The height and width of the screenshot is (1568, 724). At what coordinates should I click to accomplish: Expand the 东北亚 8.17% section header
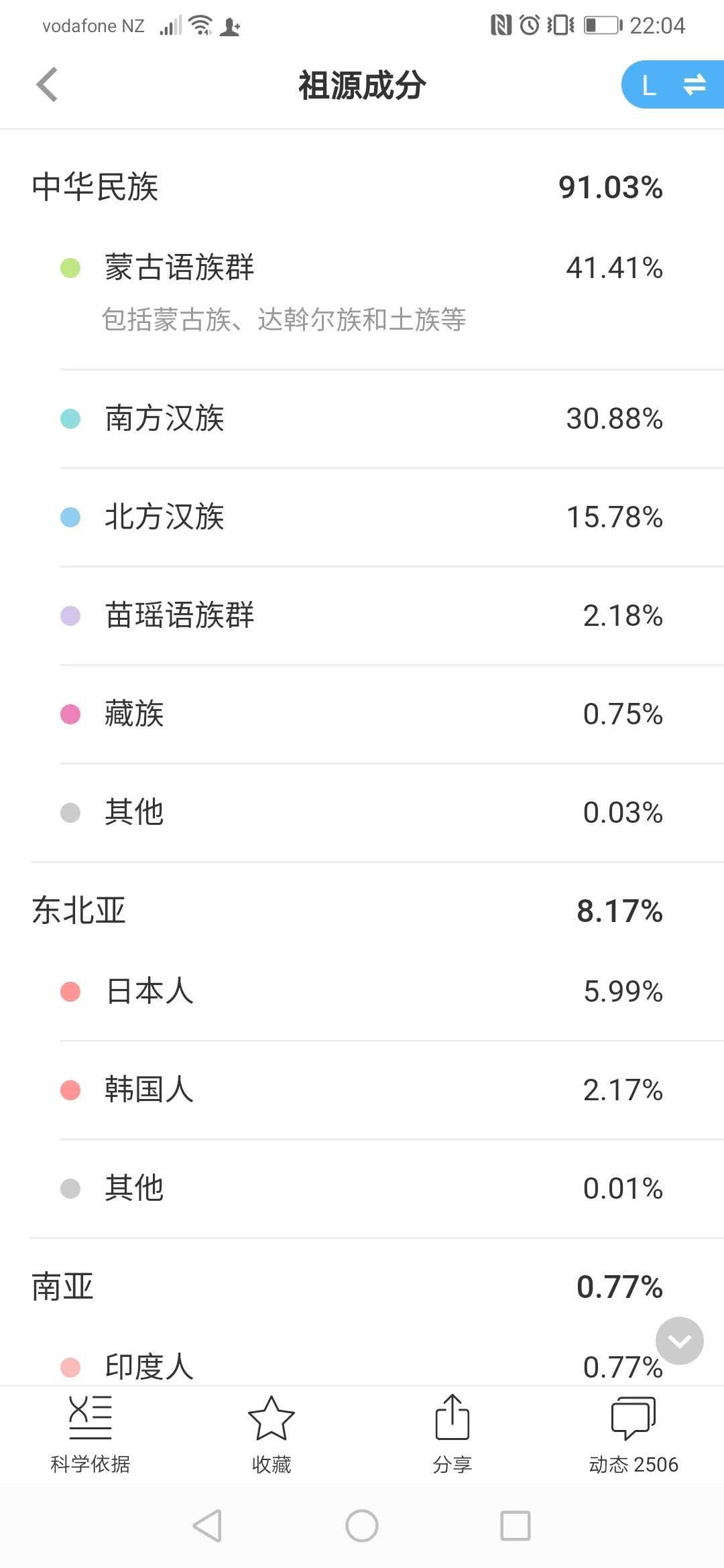coord(362,911)
